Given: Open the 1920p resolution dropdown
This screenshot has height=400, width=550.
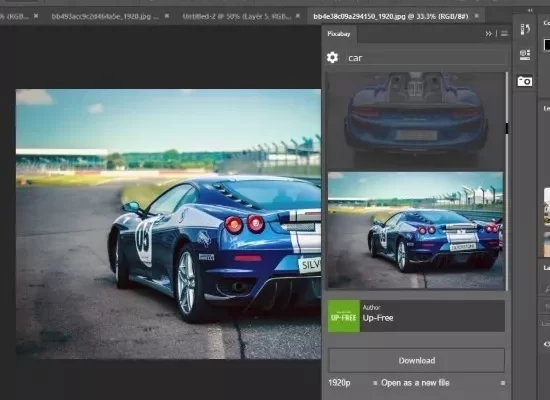Looking at the screenshot, I should point(353,383).
